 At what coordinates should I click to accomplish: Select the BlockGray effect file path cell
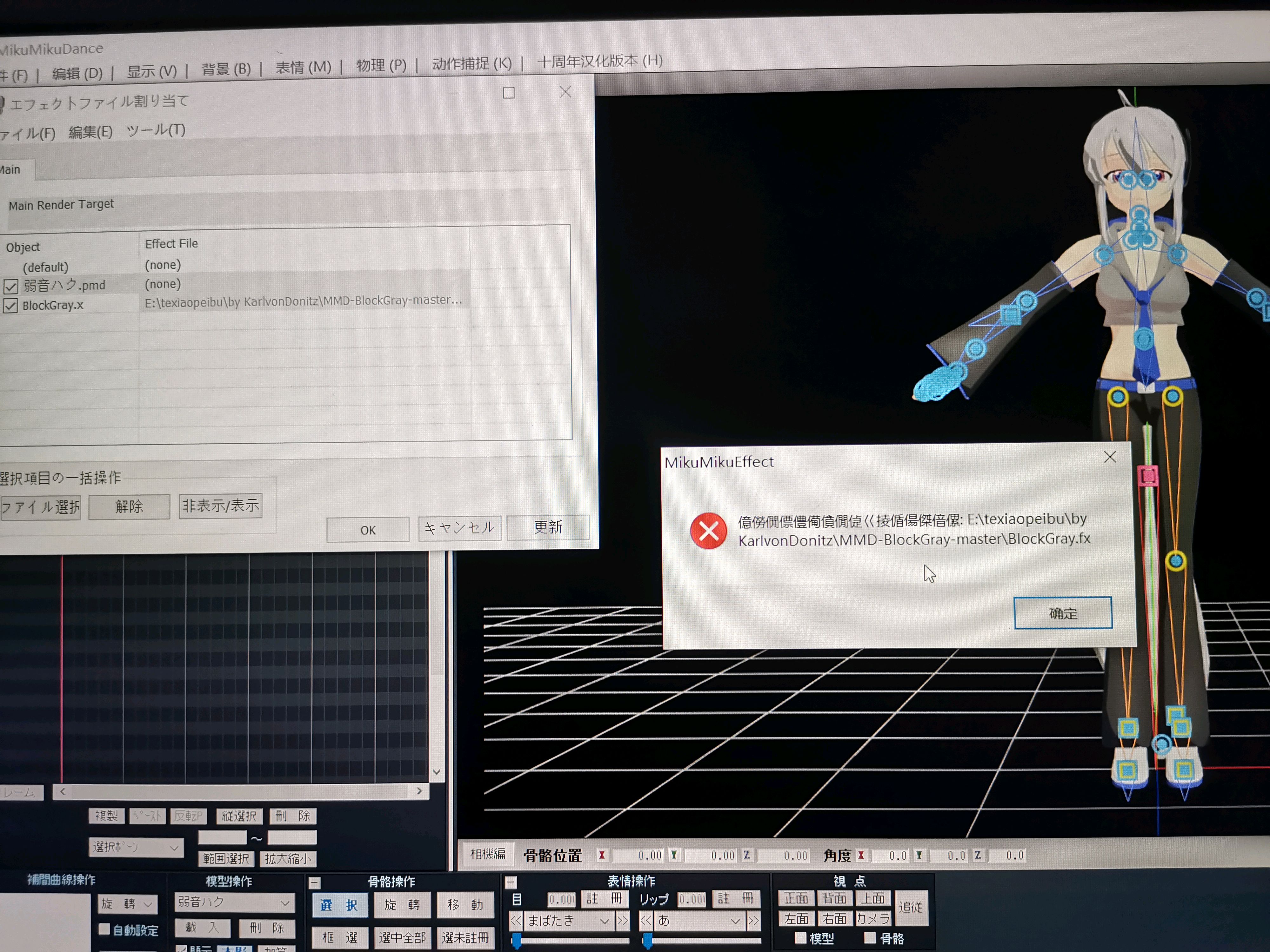pyautogui.click(x=304, y=301)
